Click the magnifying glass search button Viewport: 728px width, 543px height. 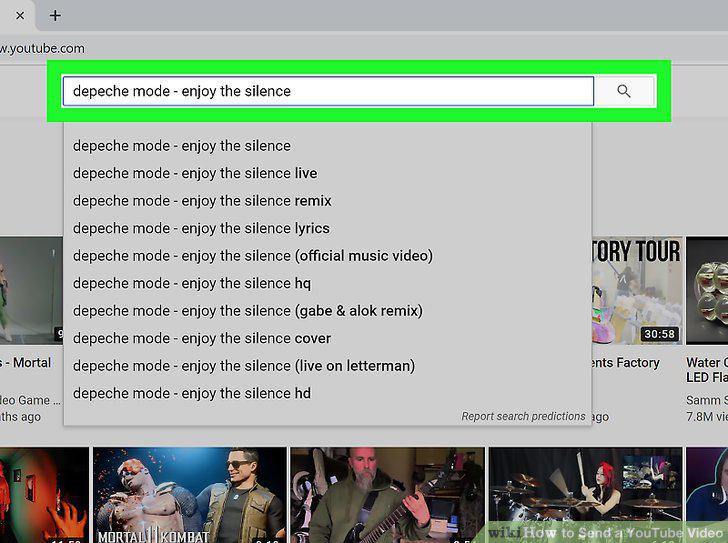pos(624,91)
